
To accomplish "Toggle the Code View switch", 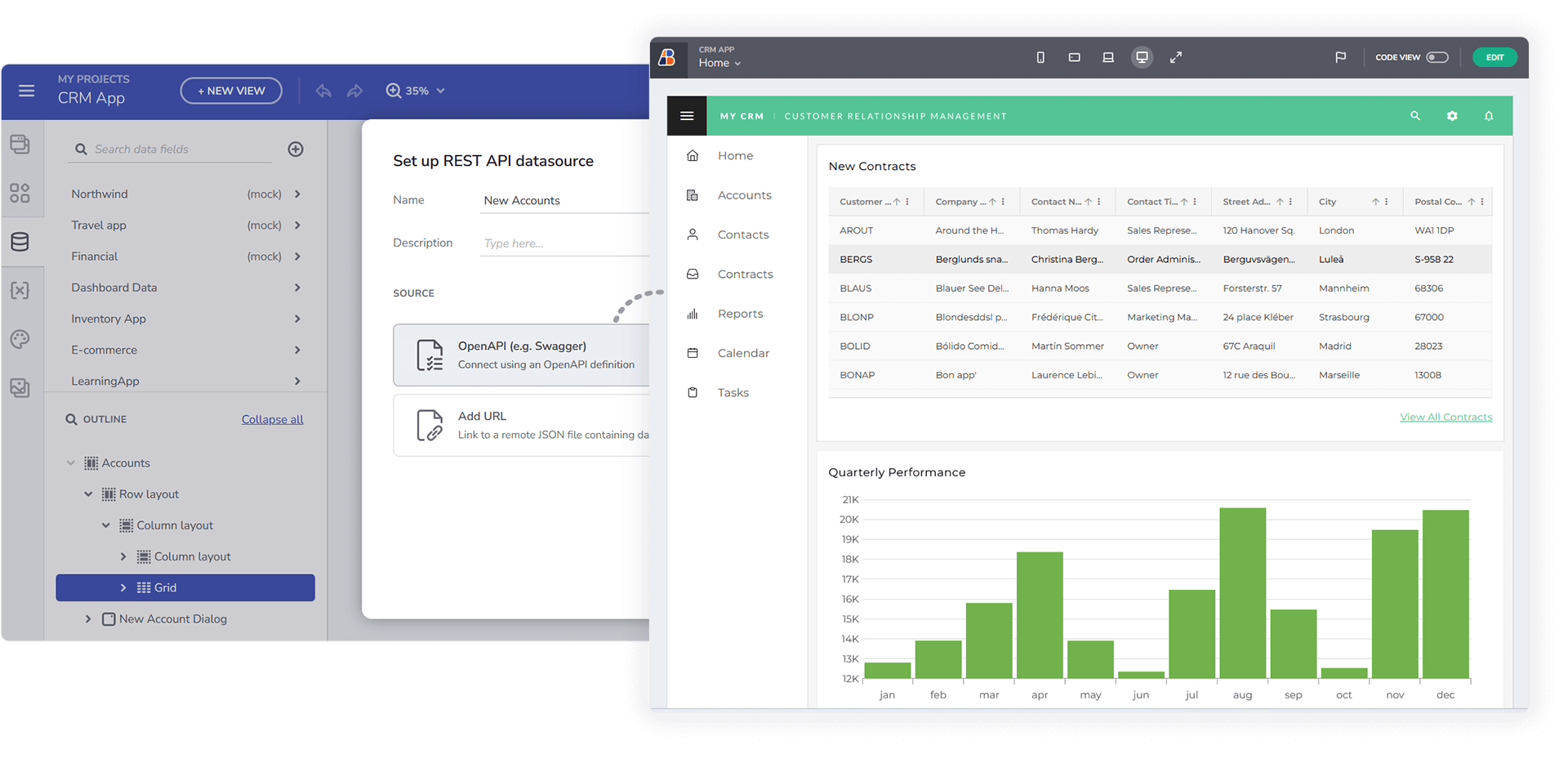I will [1437, 57].
